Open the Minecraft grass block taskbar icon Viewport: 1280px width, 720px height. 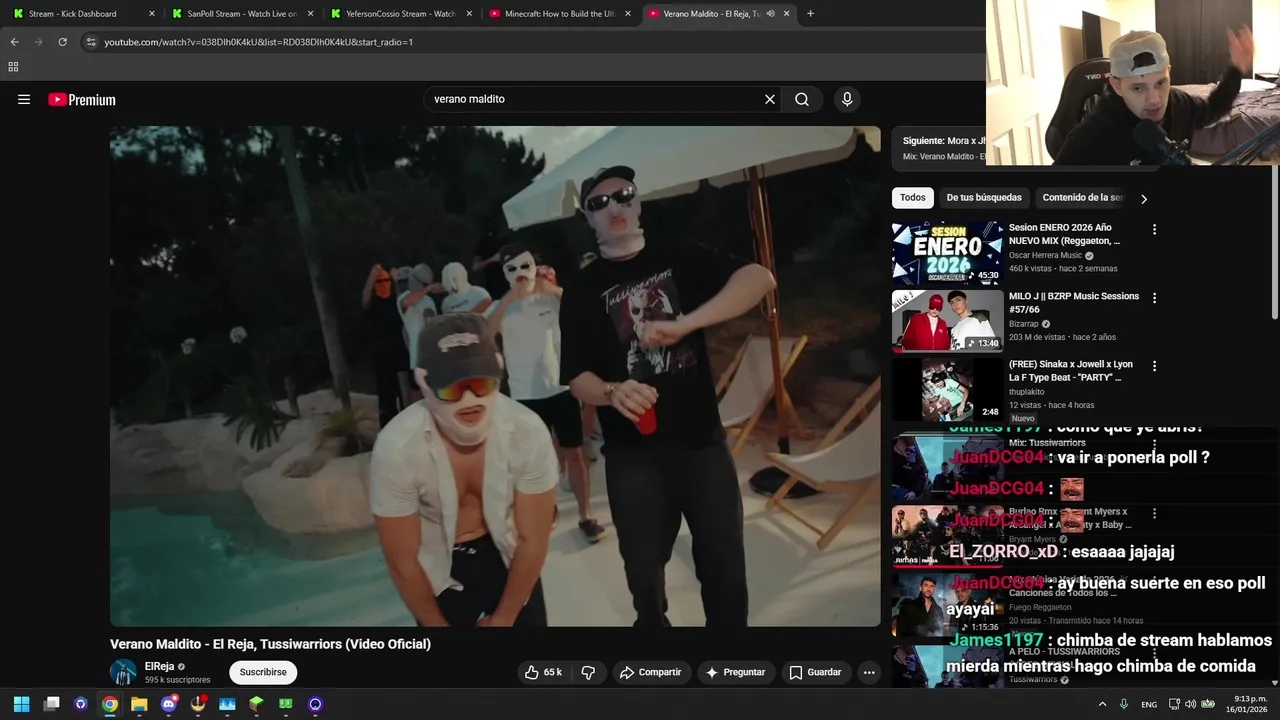point(256,704)
